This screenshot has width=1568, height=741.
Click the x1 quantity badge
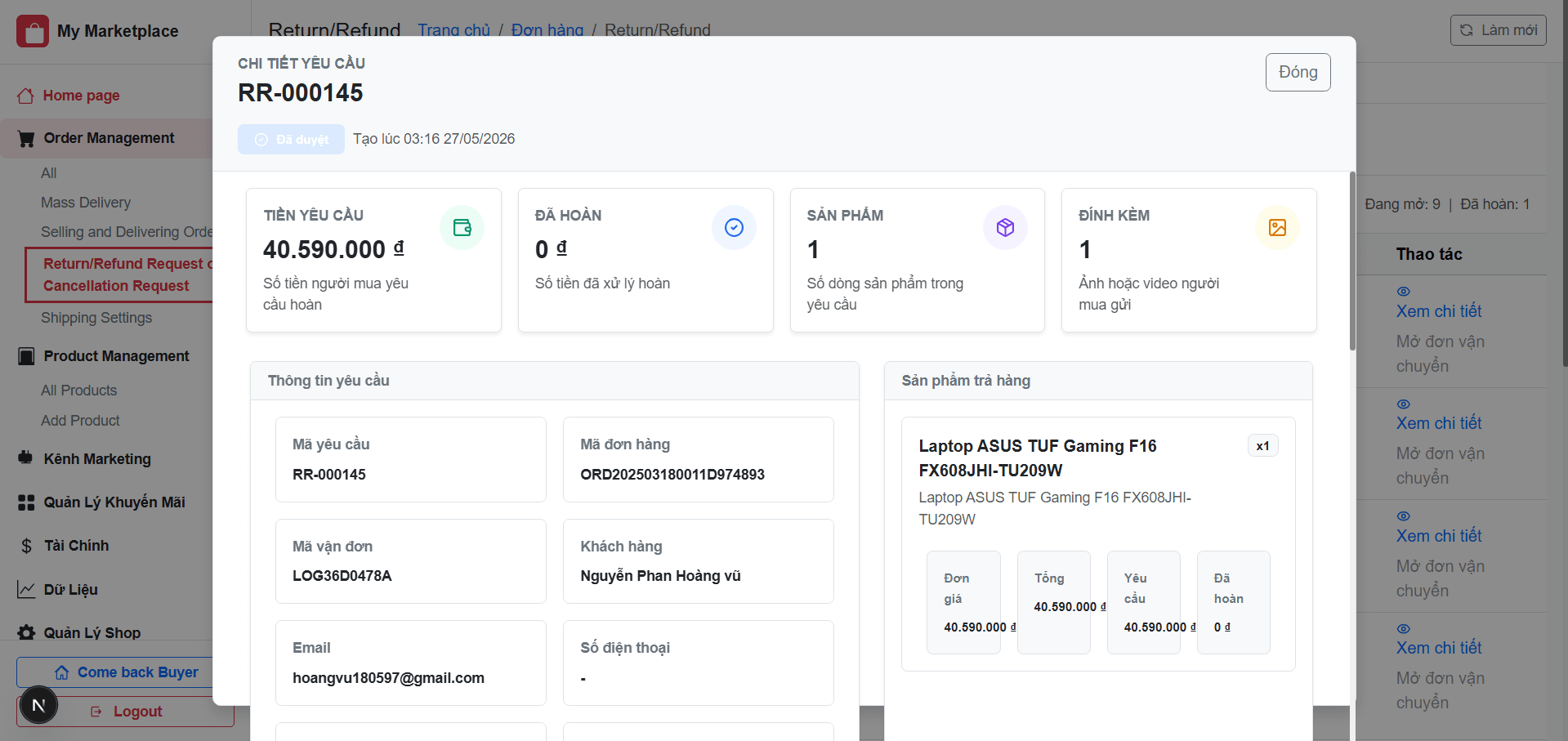pyautogui.click(x=1262, y=446)
